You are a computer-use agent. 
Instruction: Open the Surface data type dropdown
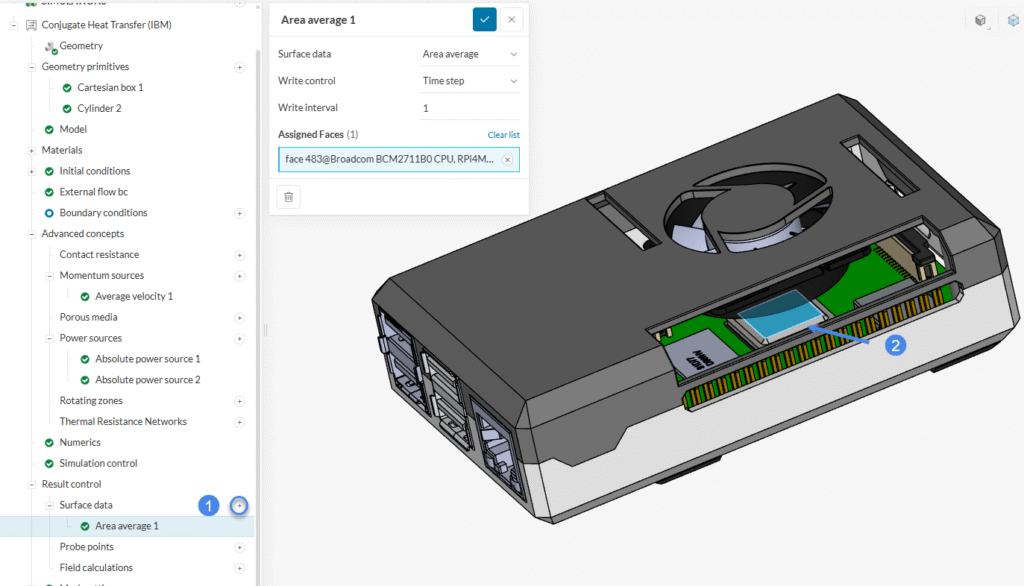tap(470, 54)
